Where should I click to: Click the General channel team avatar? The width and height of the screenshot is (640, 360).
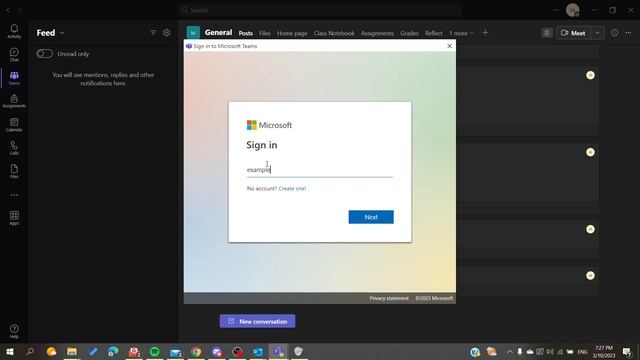(193, 33)
